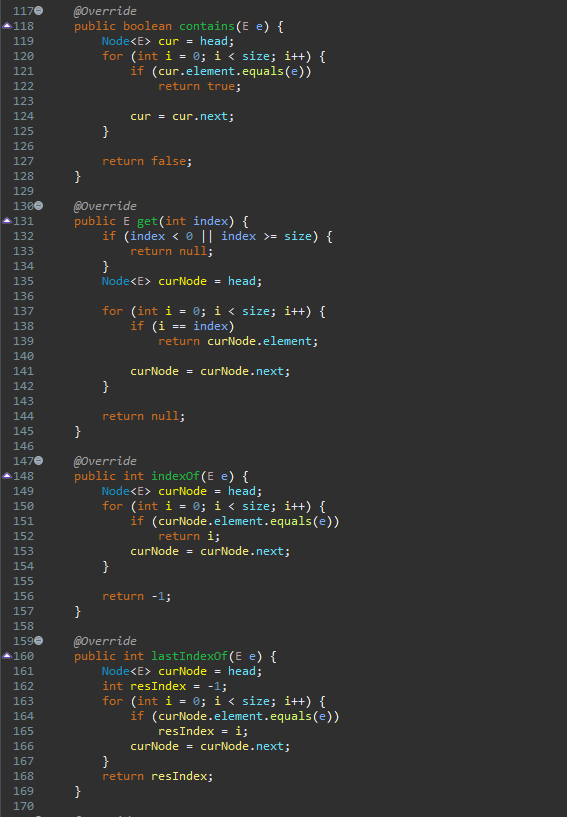Click line number 123 in the gutter
The image size is (567, 817).
[x=23, y=101]
